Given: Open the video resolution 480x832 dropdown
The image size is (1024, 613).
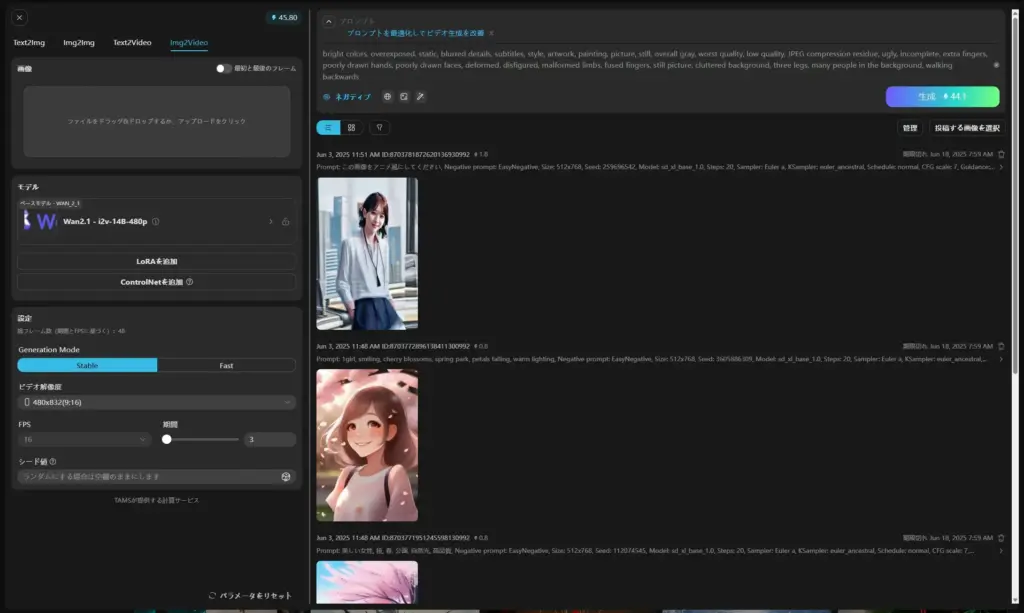Looking at the screenshot, I should point(156,402).
